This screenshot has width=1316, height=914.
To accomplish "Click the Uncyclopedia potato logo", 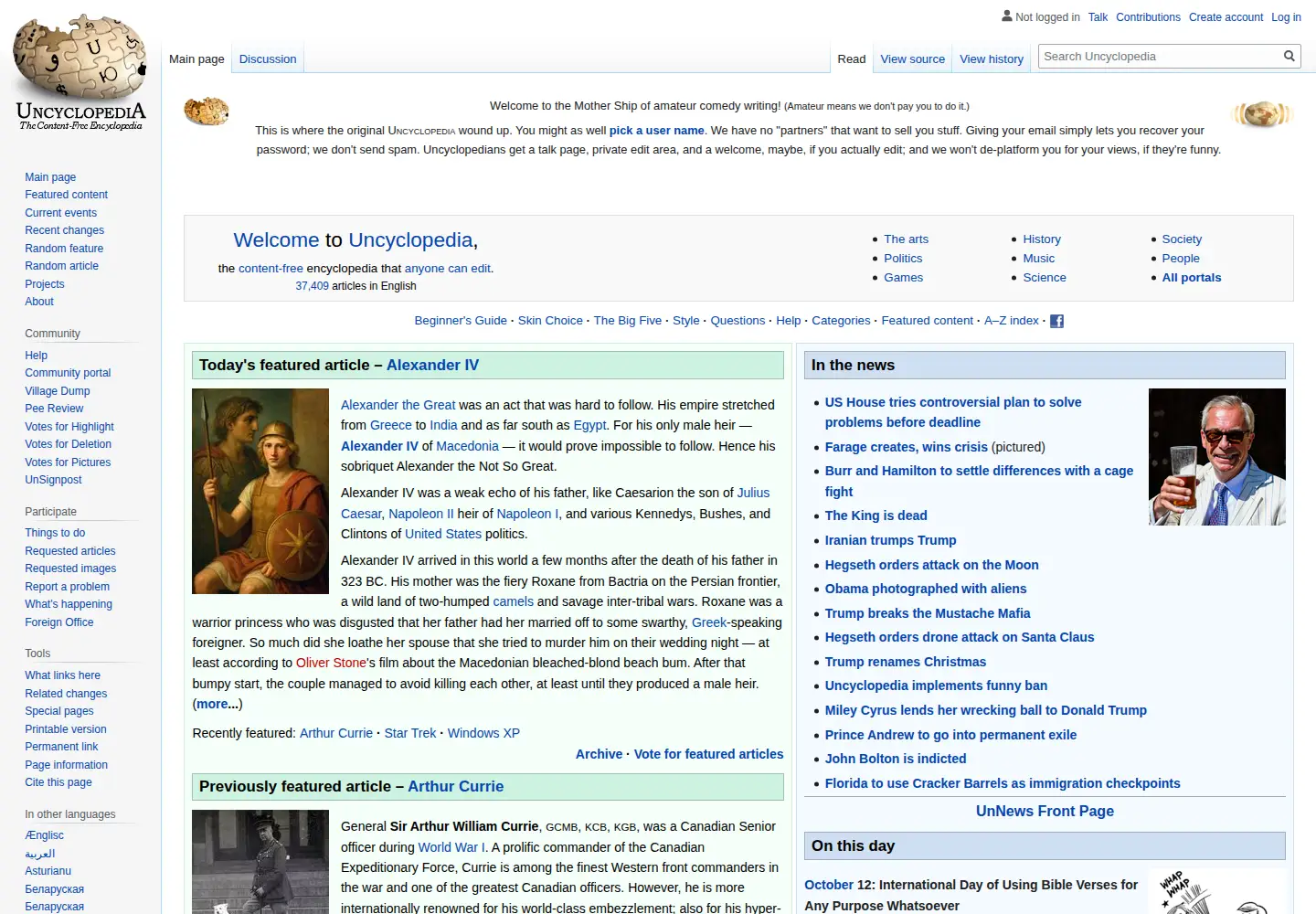I will [80, 71].
